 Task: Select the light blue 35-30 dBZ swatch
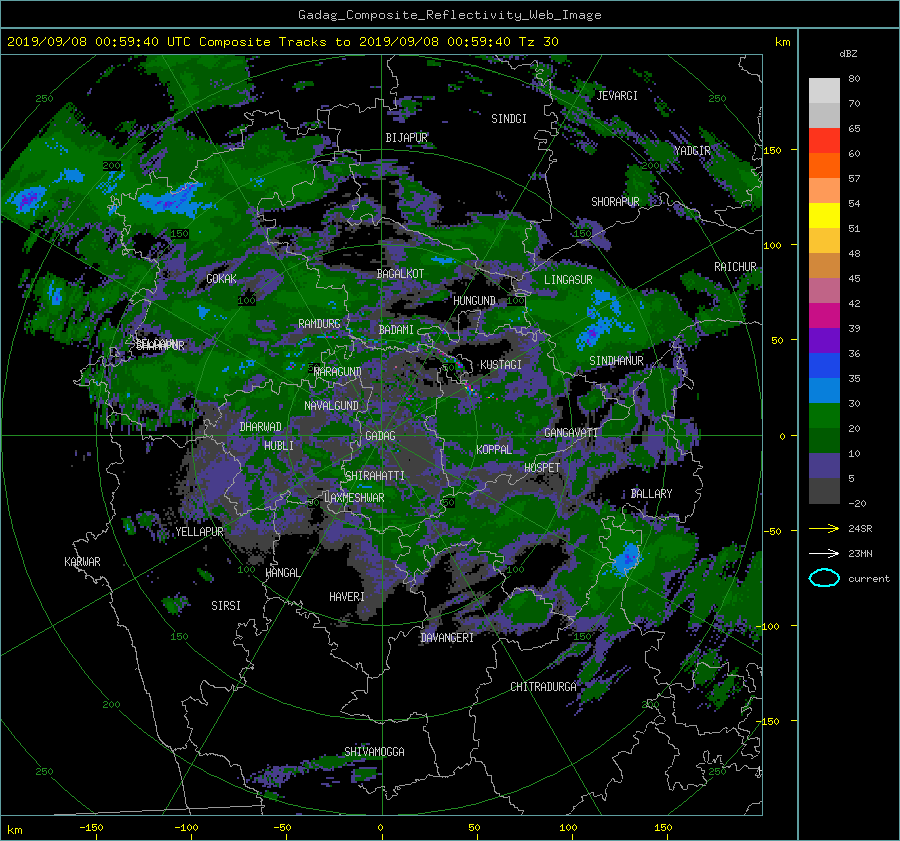(x=824, y=390)
